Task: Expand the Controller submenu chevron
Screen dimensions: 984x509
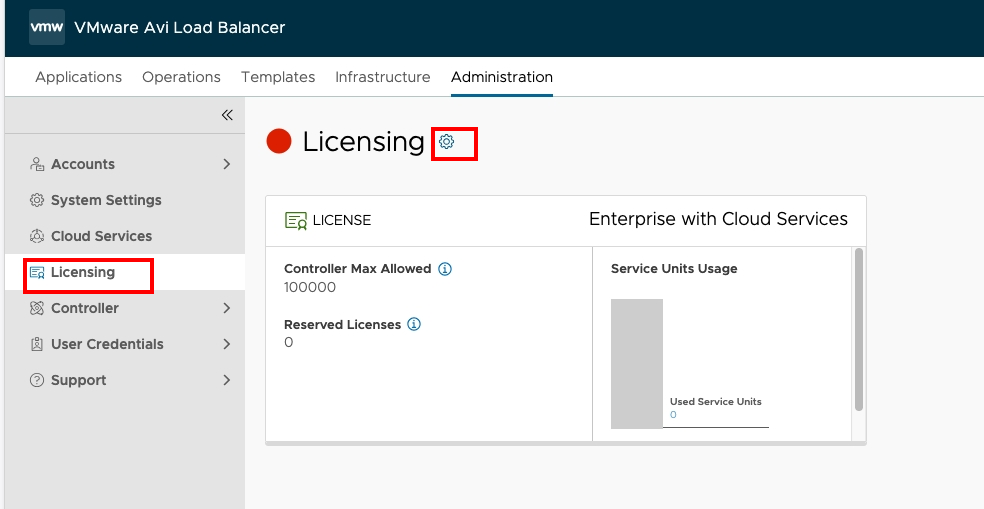Action: pos(227,308)
